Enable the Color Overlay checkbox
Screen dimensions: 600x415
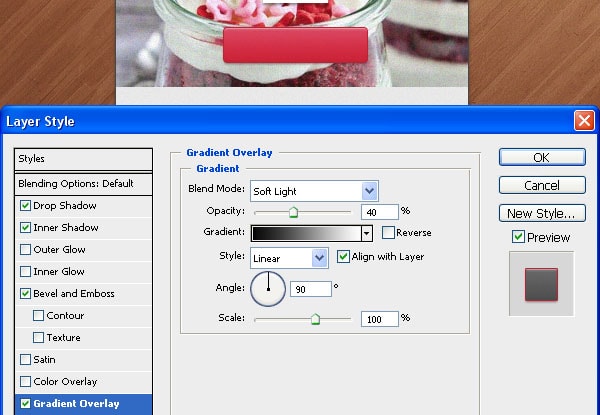pos(25,381)
